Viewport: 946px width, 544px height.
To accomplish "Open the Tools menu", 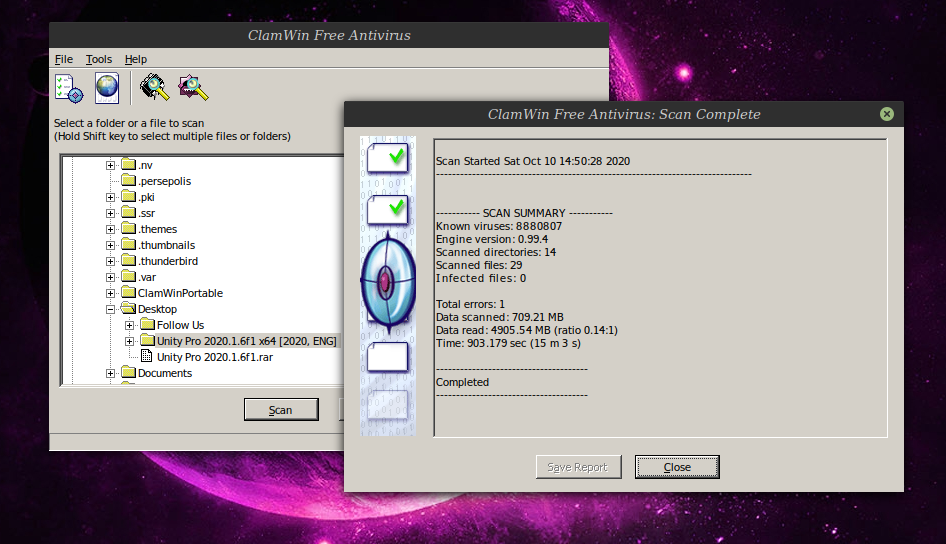I will [98, 59].
